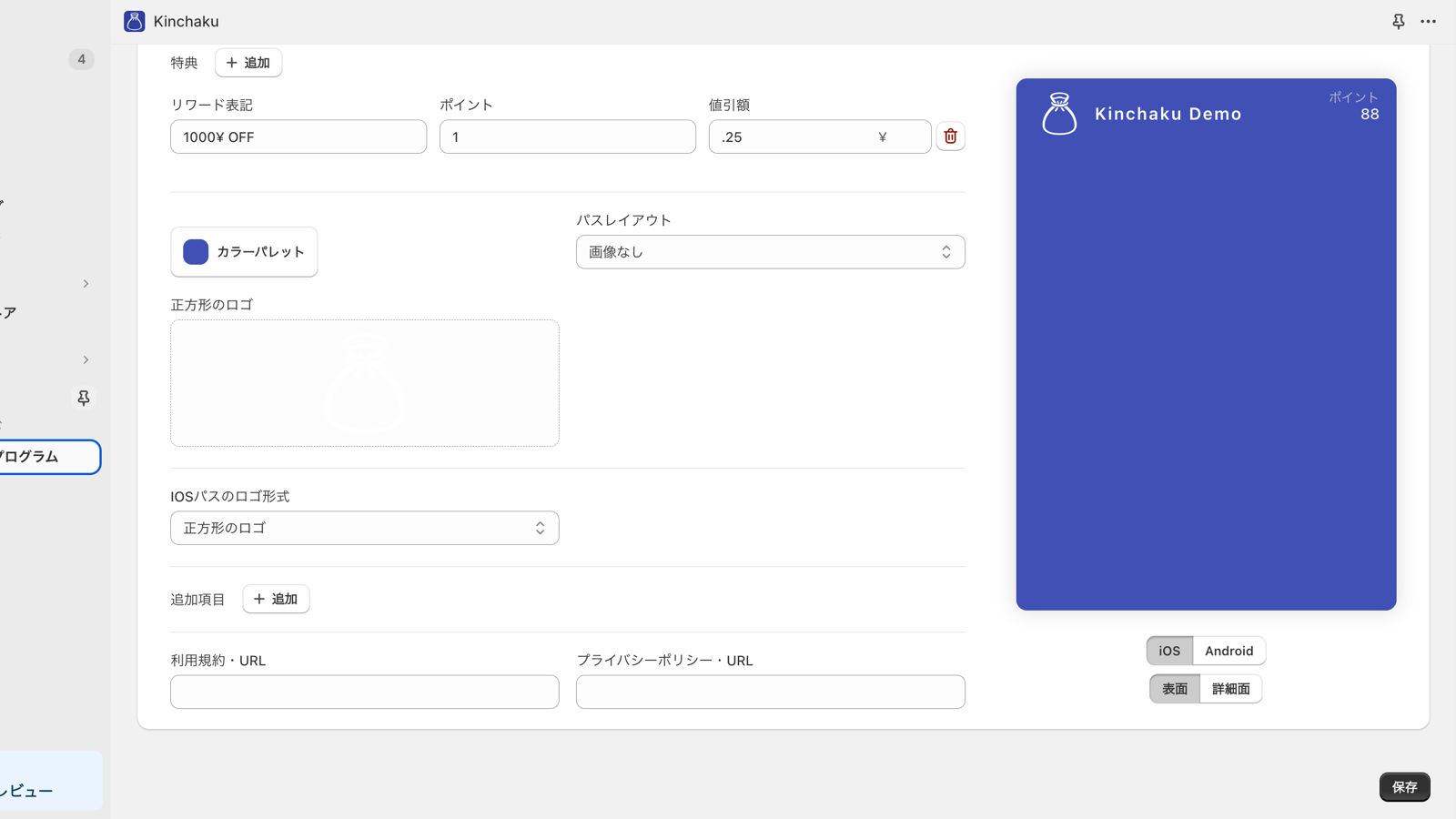Image resolution: width=1456 pixels, height=819 pixels.
Task: Click the sidebar badge showing 4
Action: click(81, 59)
